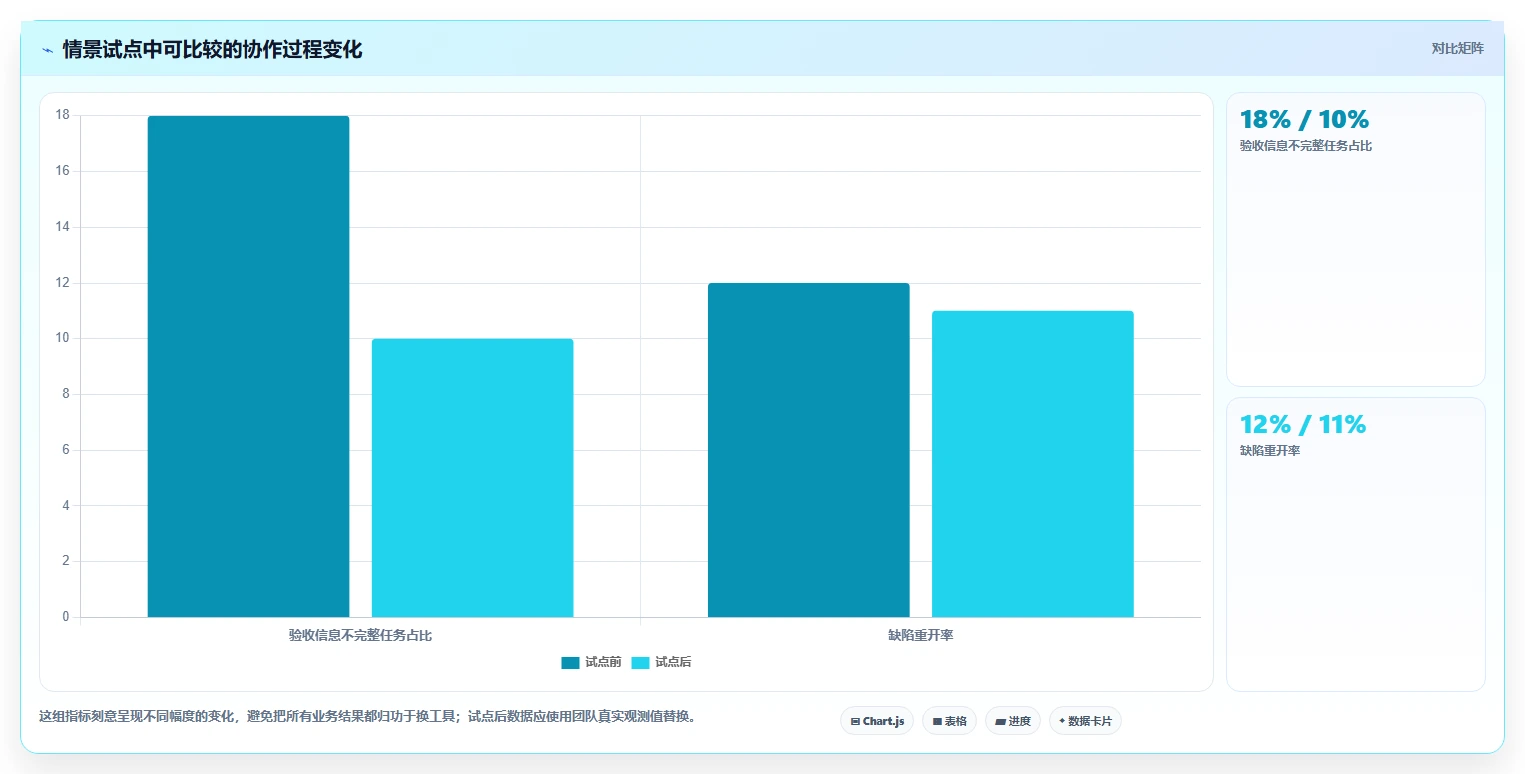Click the light 试点后 bar for 缺陷重开率
1525x774 pixels.
1032,464
